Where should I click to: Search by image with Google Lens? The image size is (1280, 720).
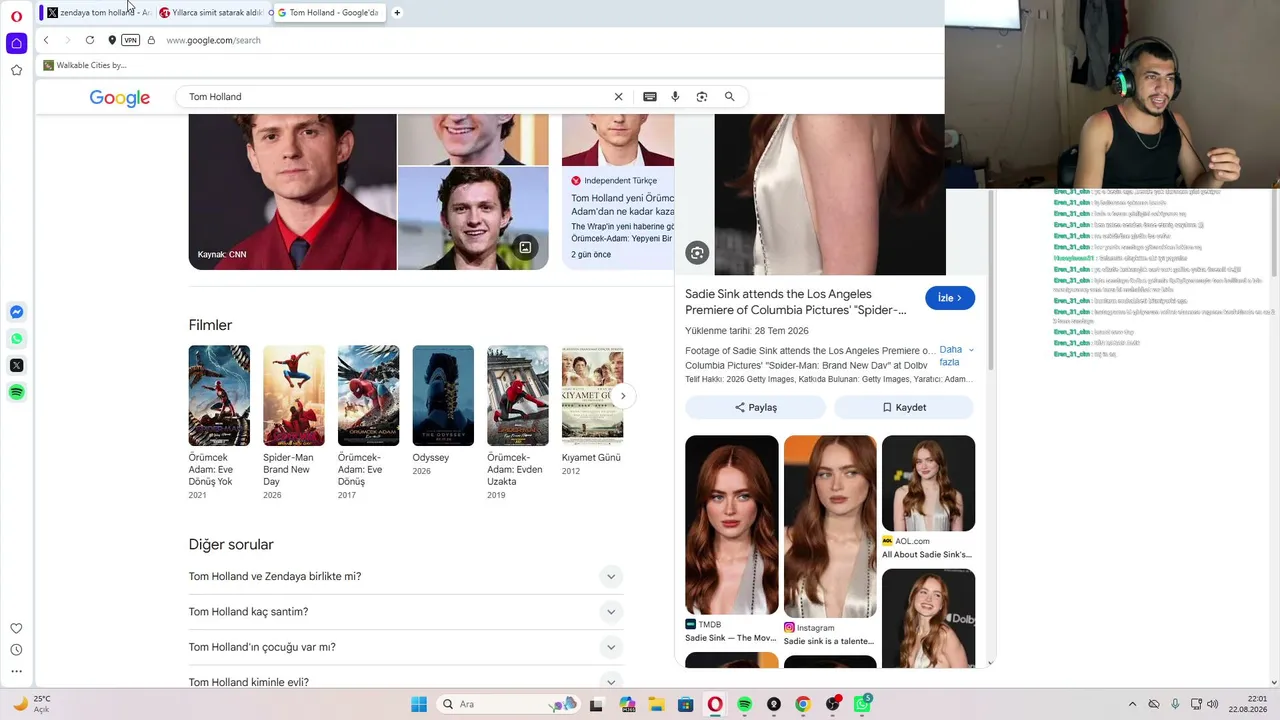pyautogui.click(x=702, y=97)
